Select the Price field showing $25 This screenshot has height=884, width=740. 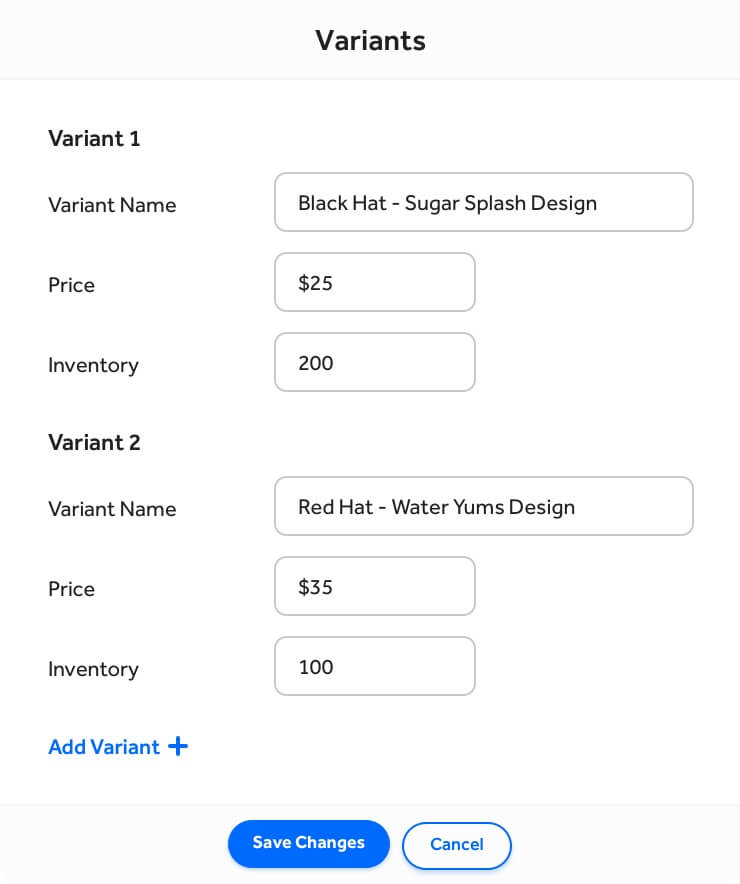374,282
